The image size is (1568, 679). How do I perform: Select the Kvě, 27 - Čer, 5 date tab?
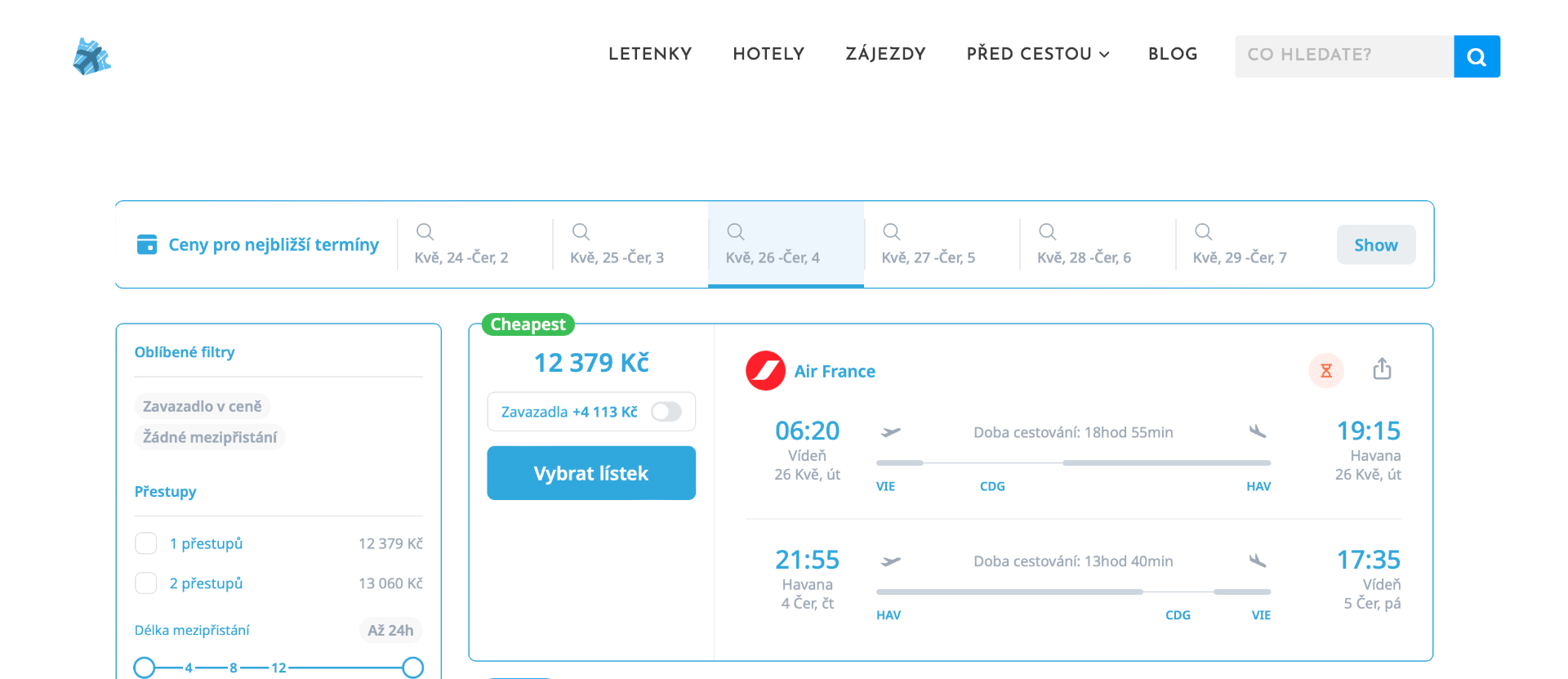[x=928, y=245]
